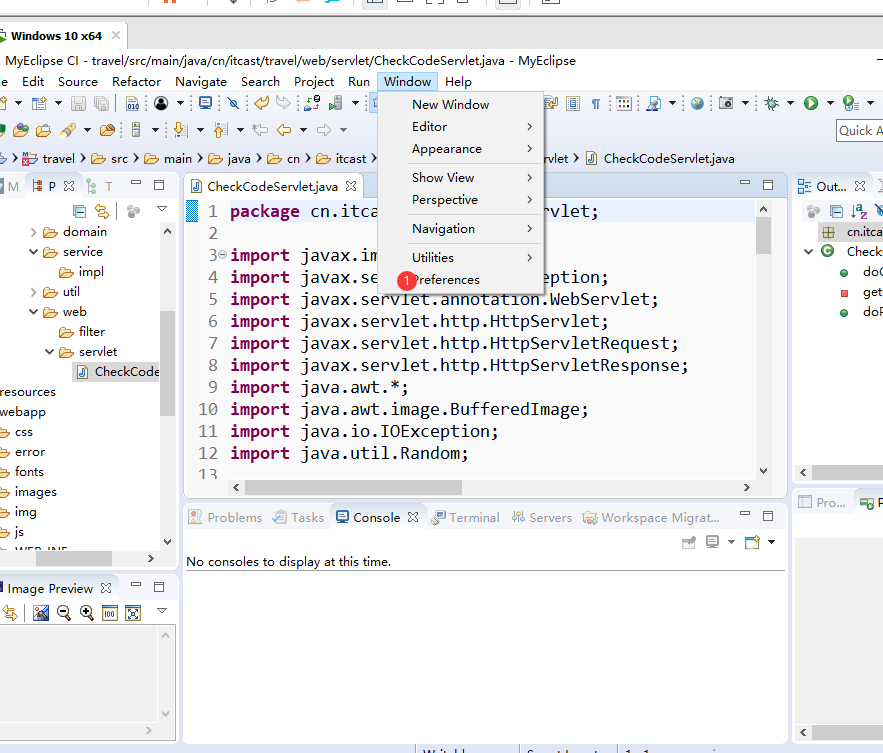883x753 pixels.
Task: Click the Next Annotation down arrow icon
Action: coord(180,130)
